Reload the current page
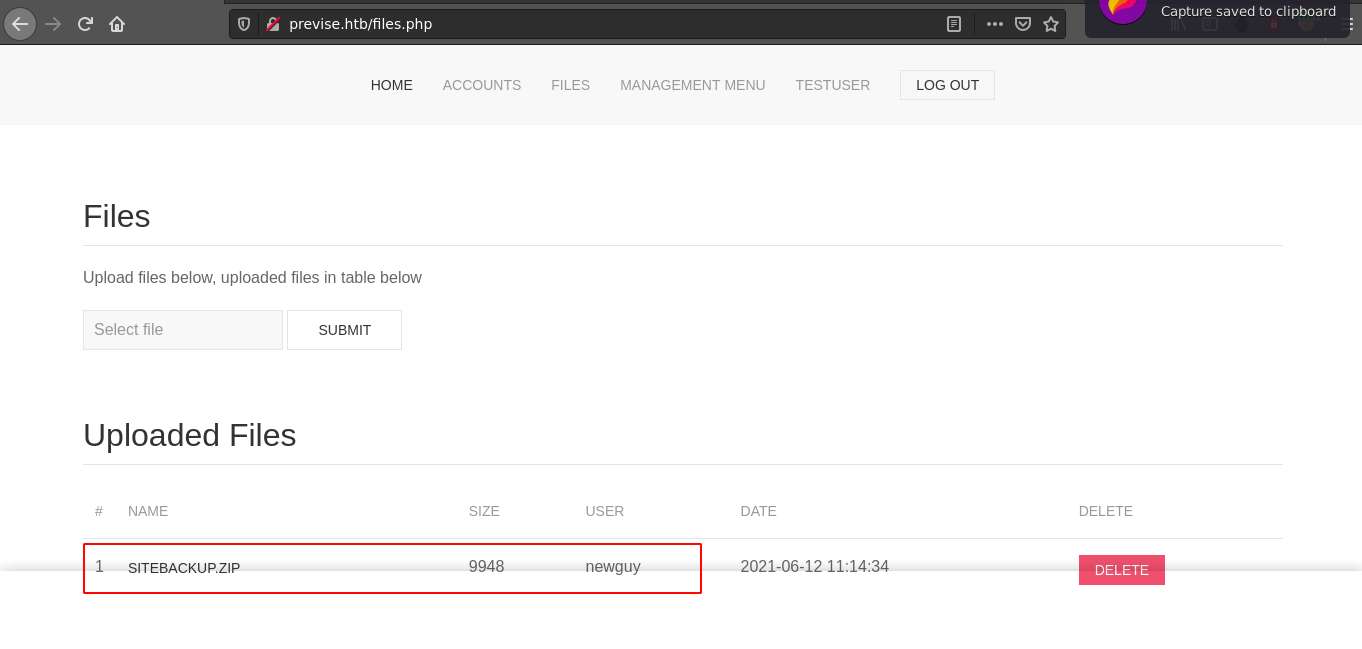Viewport: 1362px width, 649px height. (85, 24)
